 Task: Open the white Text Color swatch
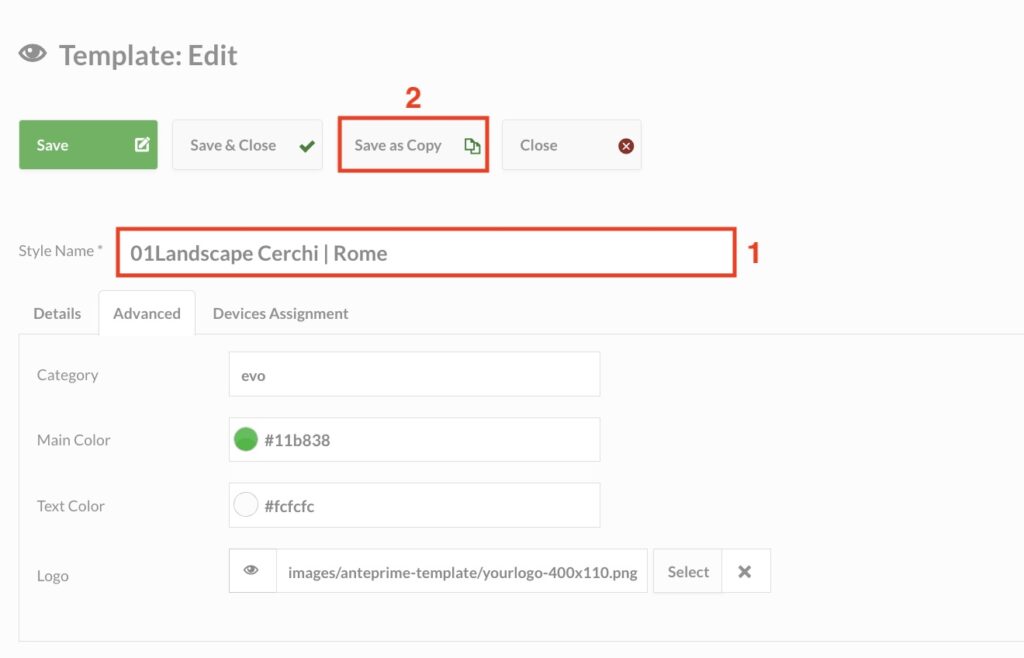point(246,505)
